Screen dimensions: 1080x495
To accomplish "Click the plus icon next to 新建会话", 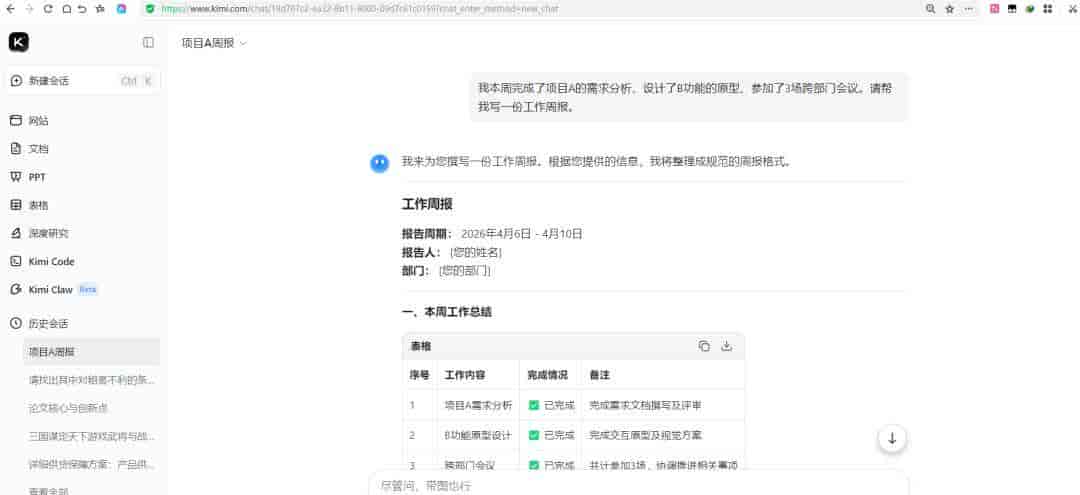I will (16, 81).
